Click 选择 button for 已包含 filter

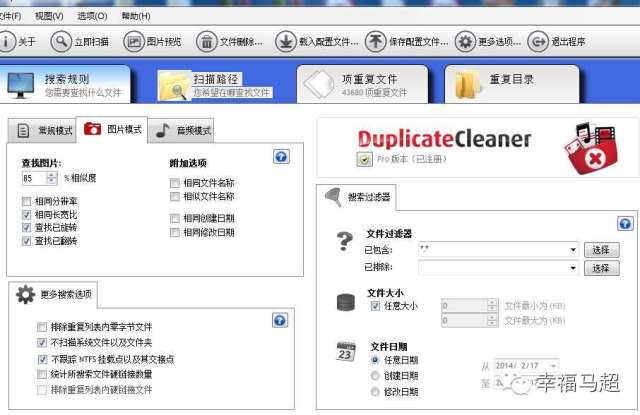point(601,250)
